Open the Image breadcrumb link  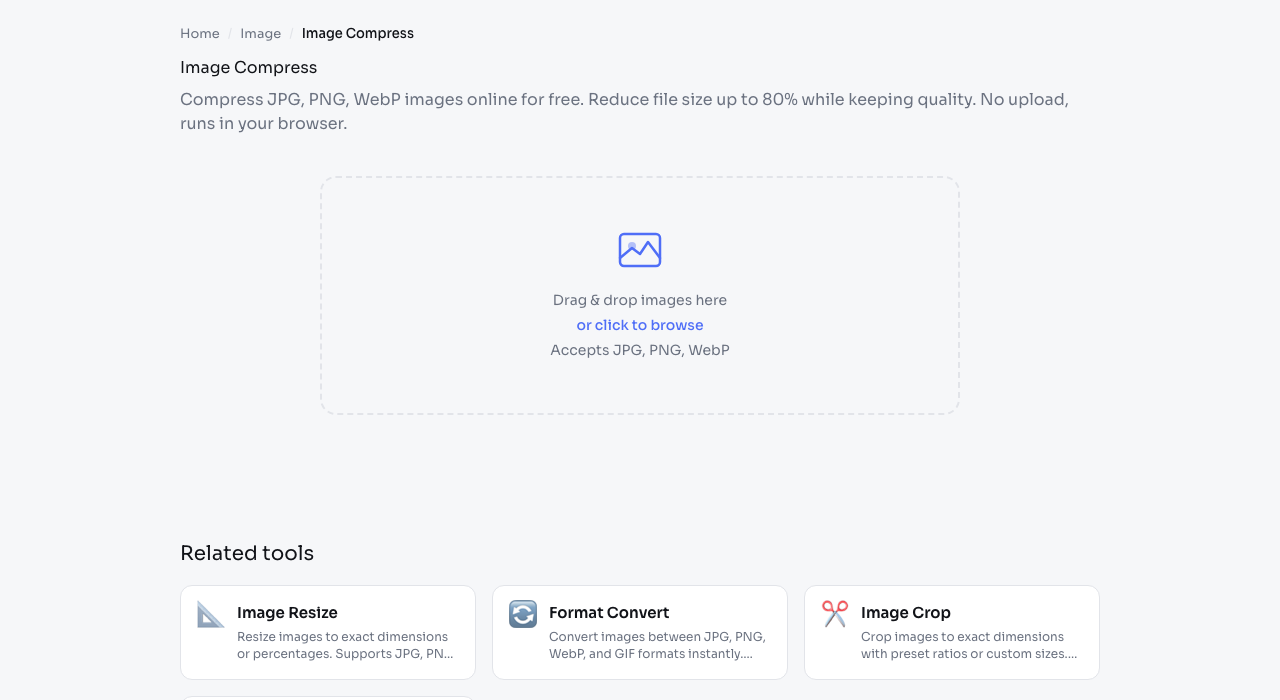(261, 33)
